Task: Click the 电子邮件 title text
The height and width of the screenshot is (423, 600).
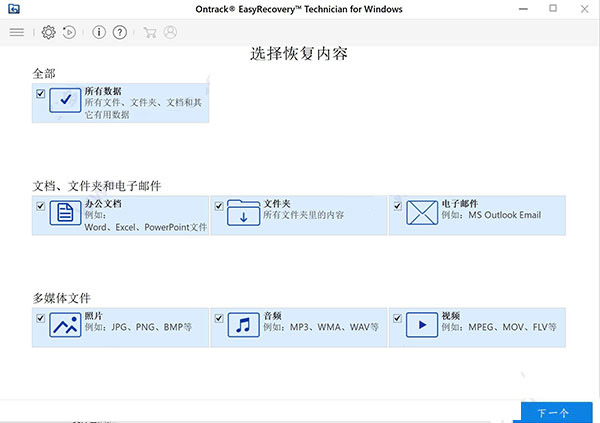Action: (x=460, y=204)
